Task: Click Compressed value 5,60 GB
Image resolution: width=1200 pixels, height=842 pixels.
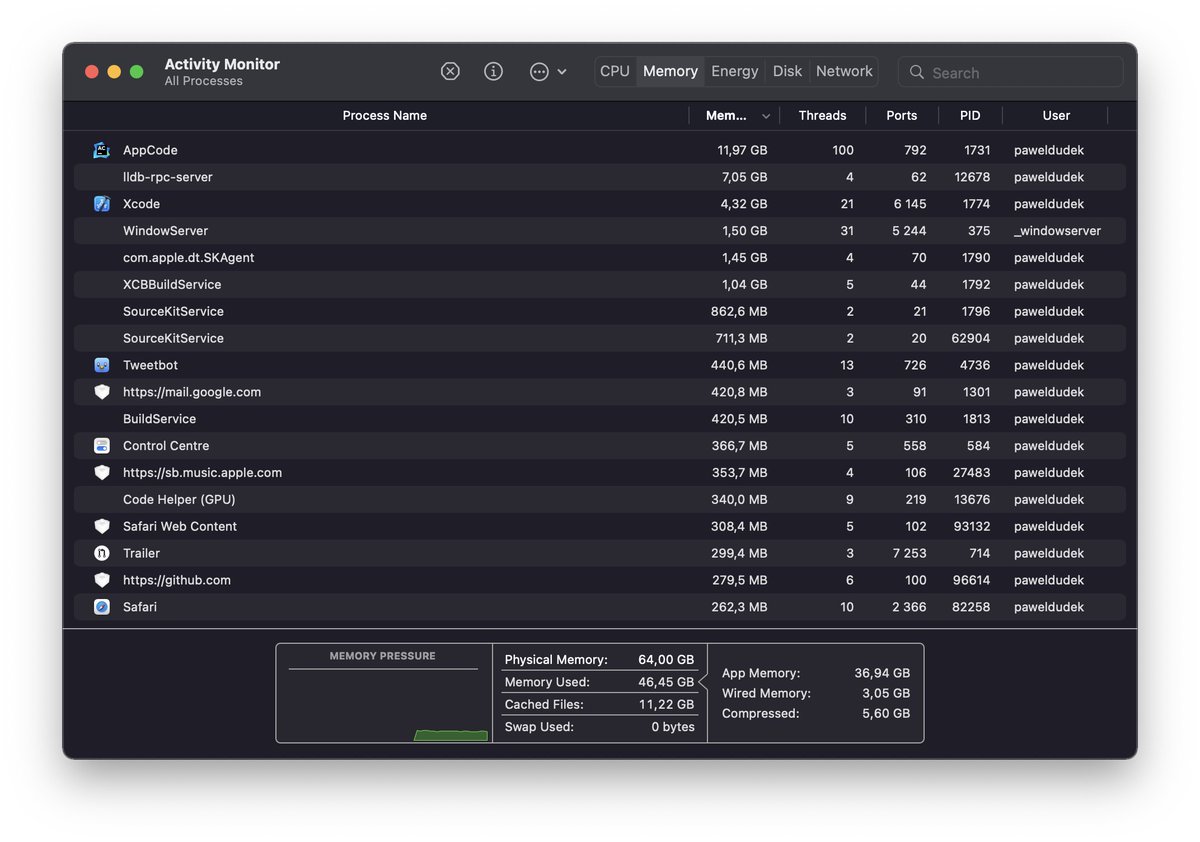Action: point(886,713)
